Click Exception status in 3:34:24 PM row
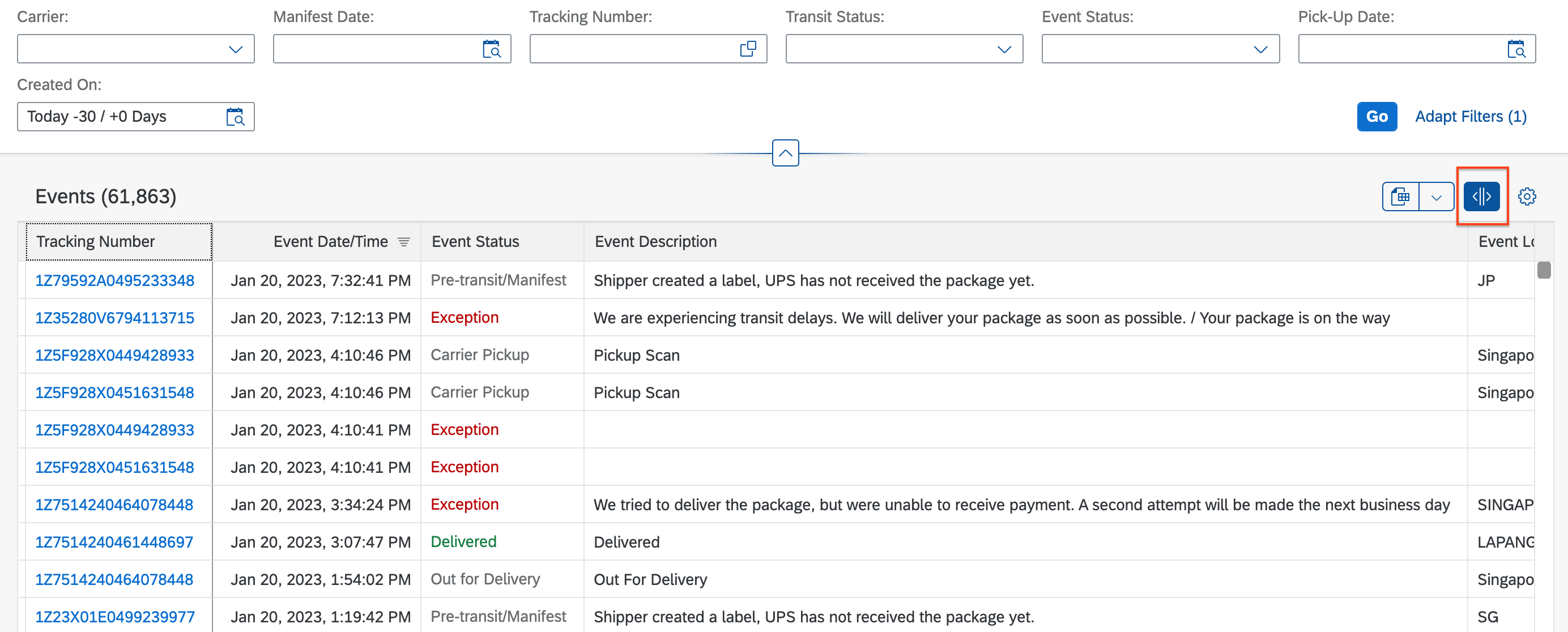This screenshot has height=632, width=1568. [x=465, y=504]
